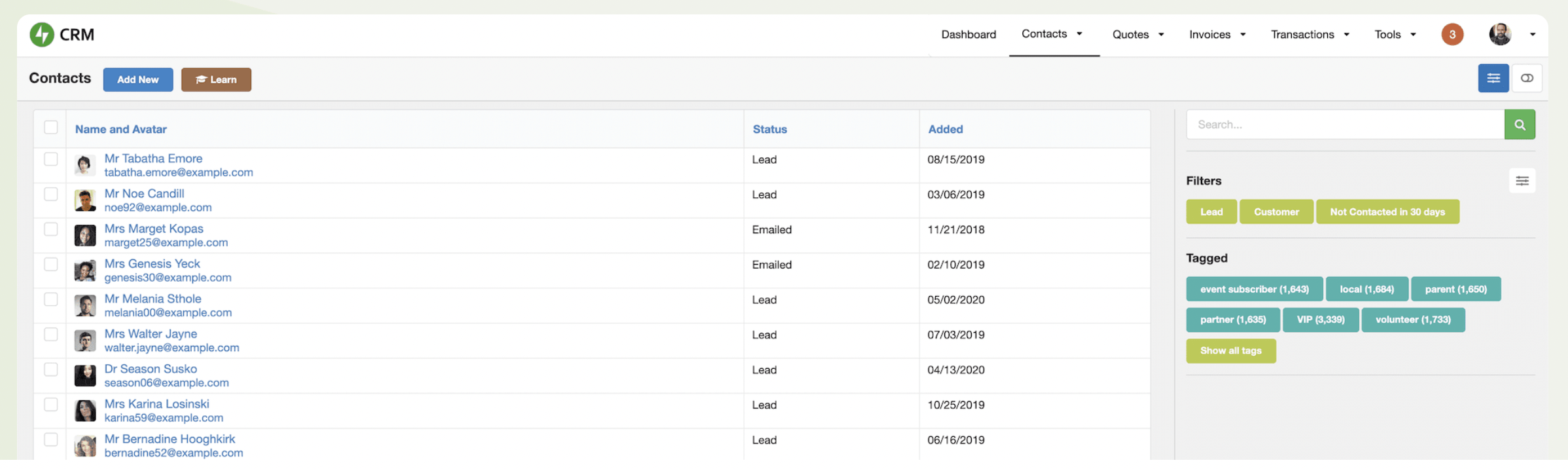
Task: Open the Tools menu item
Action: [x=1387, y=35]
